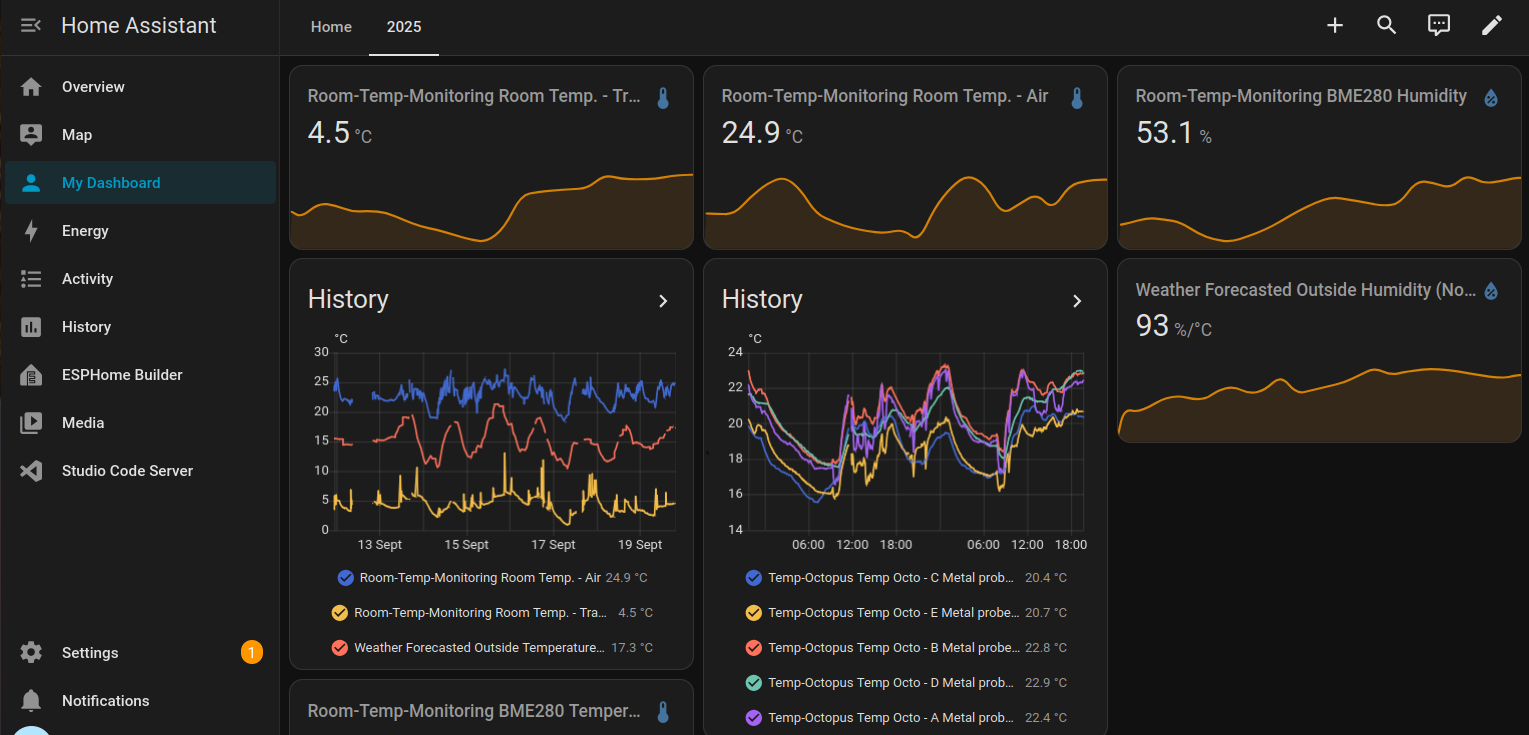Open the BME280 Humidity 53.1 % card
The width and height of the screenshot is (1529, 735).
(1319, 157)
